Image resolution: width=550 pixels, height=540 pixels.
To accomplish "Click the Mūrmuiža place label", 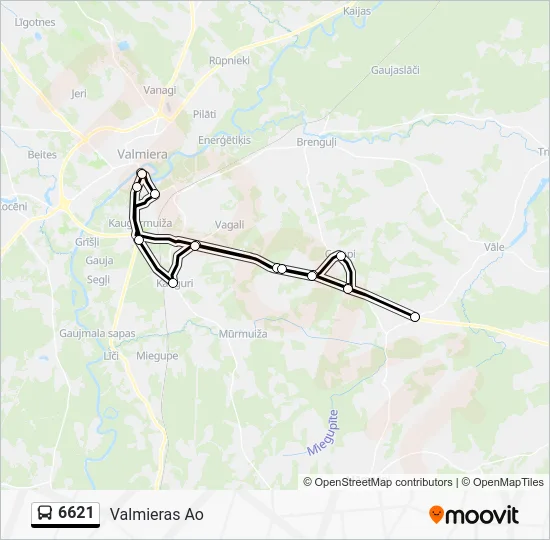I will click(x=243, y=334).
